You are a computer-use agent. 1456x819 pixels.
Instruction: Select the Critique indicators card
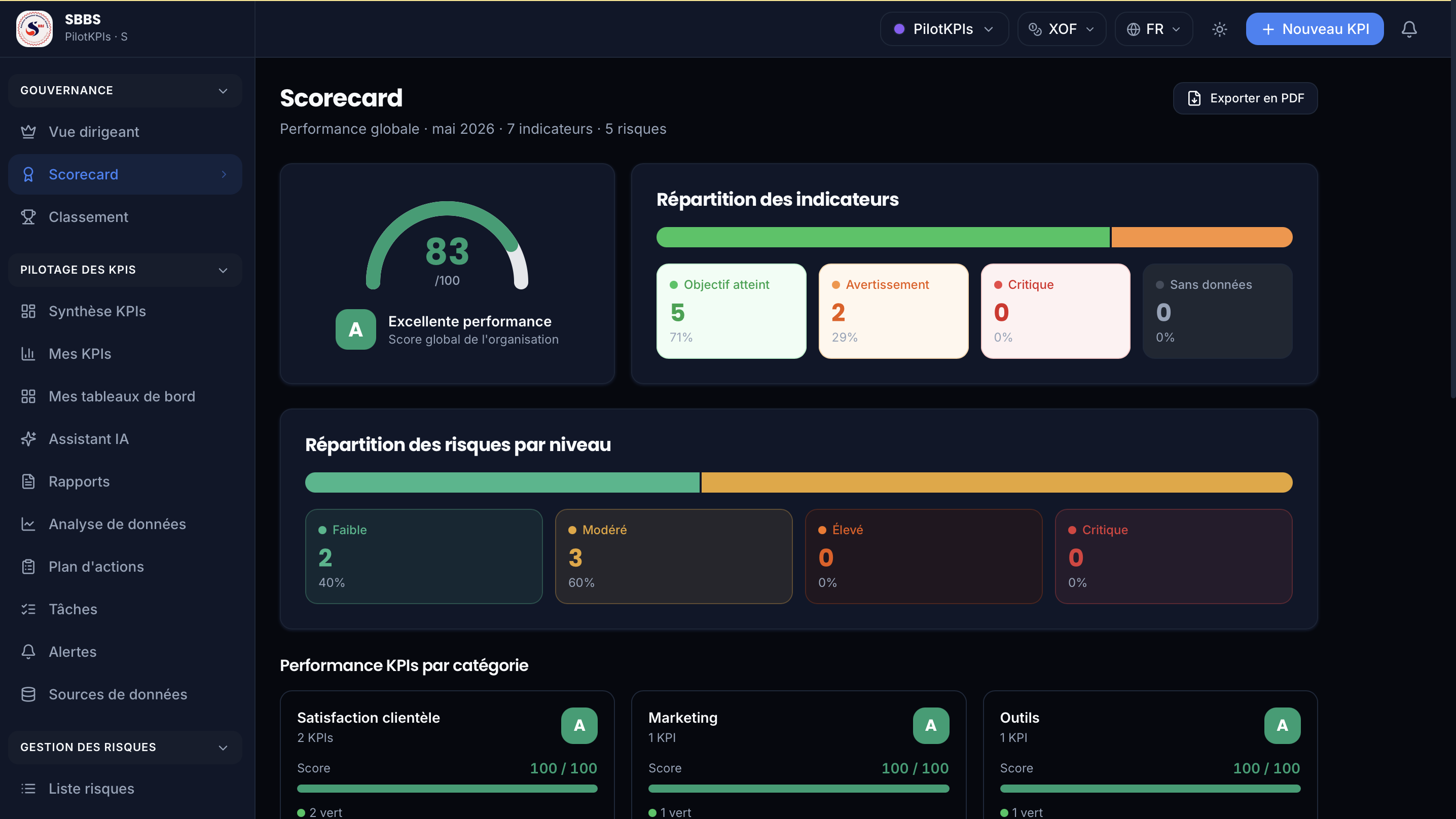pos(1055,312)
